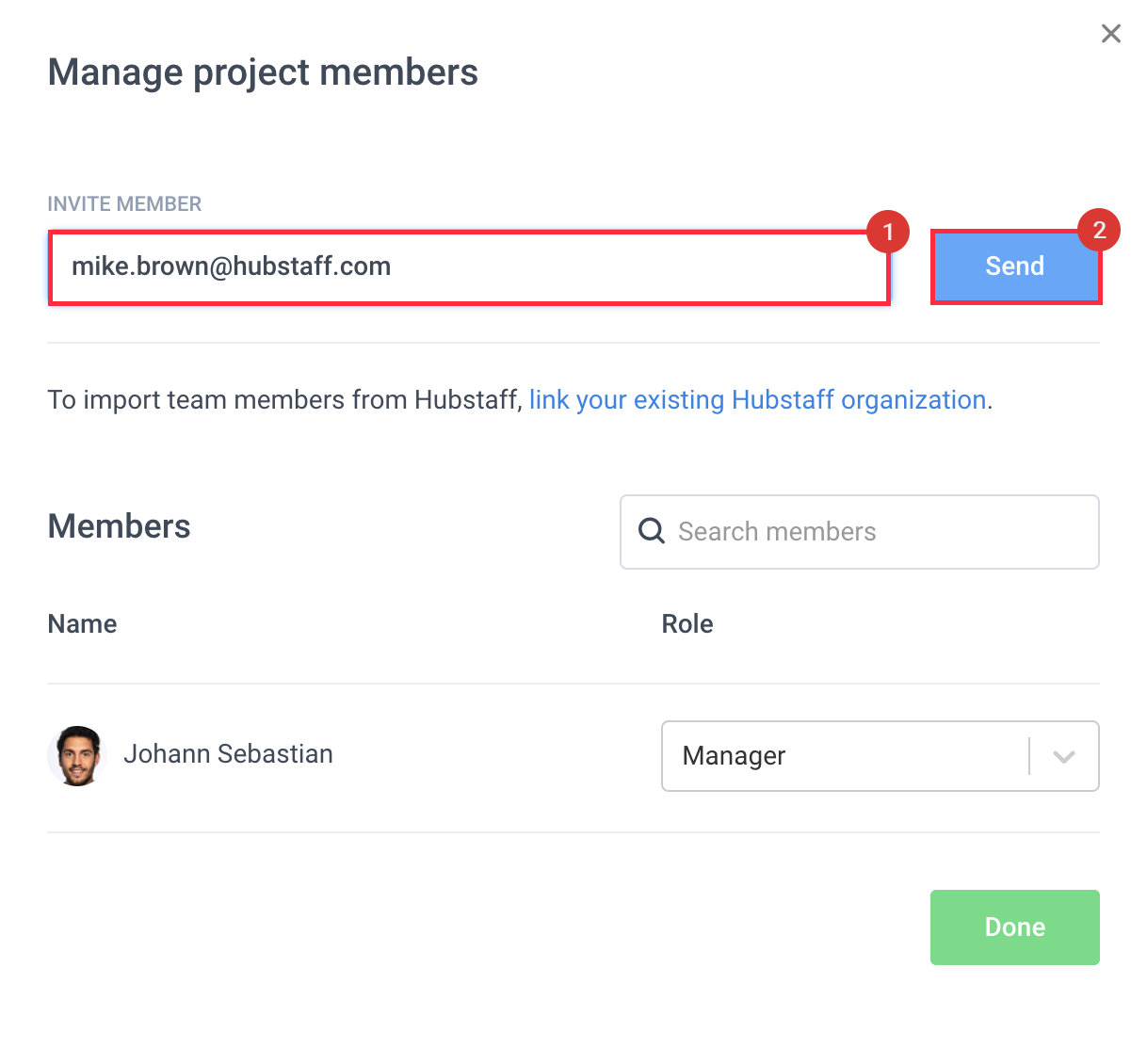Confirm with the green Done button

[x=1015, y=927]
